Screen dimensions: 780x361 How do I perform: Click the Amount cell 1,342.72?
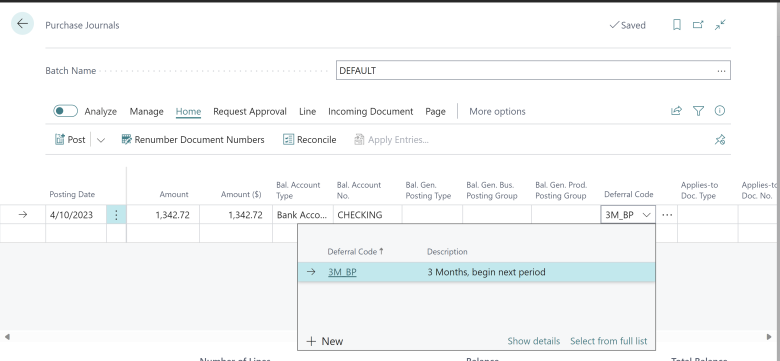pos(163,215)
